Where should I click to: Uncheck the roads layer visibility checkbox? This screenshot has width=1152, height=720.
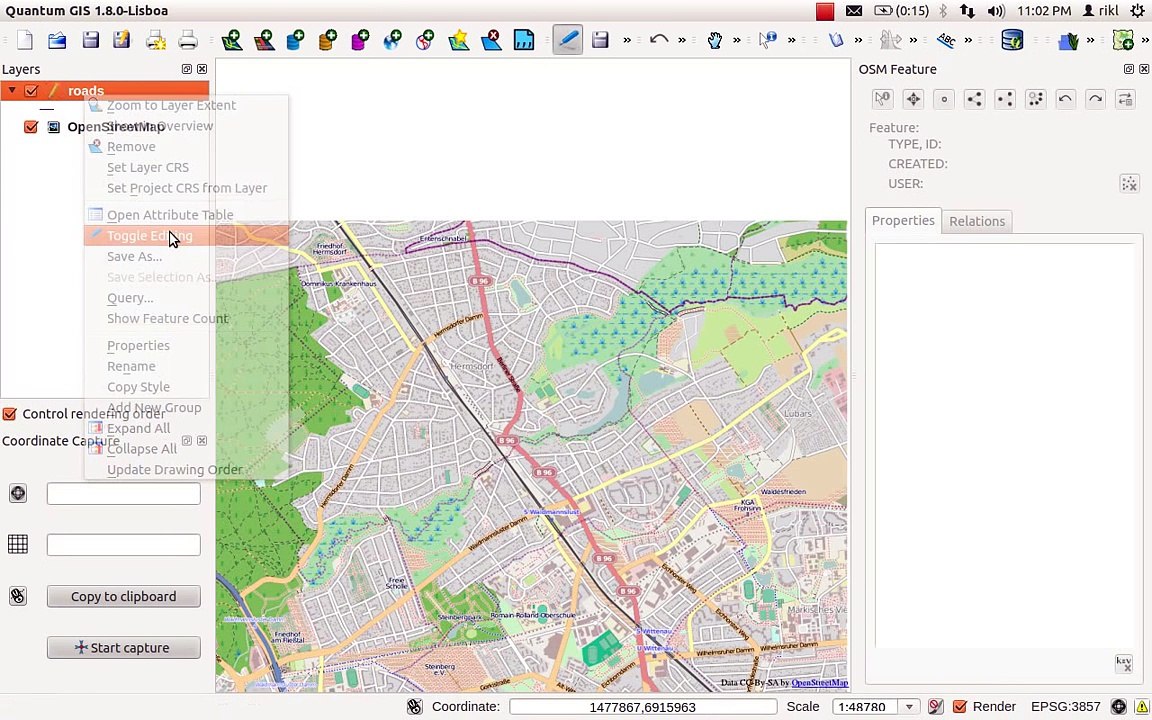[x=31, y=91]
